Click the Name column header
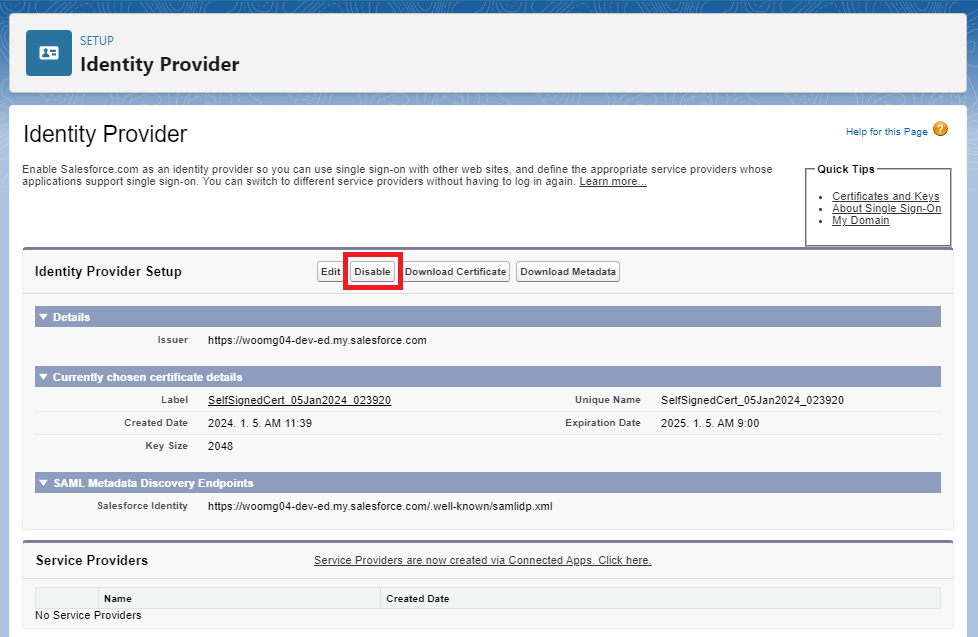978x637 pixels. pos(118,598)
